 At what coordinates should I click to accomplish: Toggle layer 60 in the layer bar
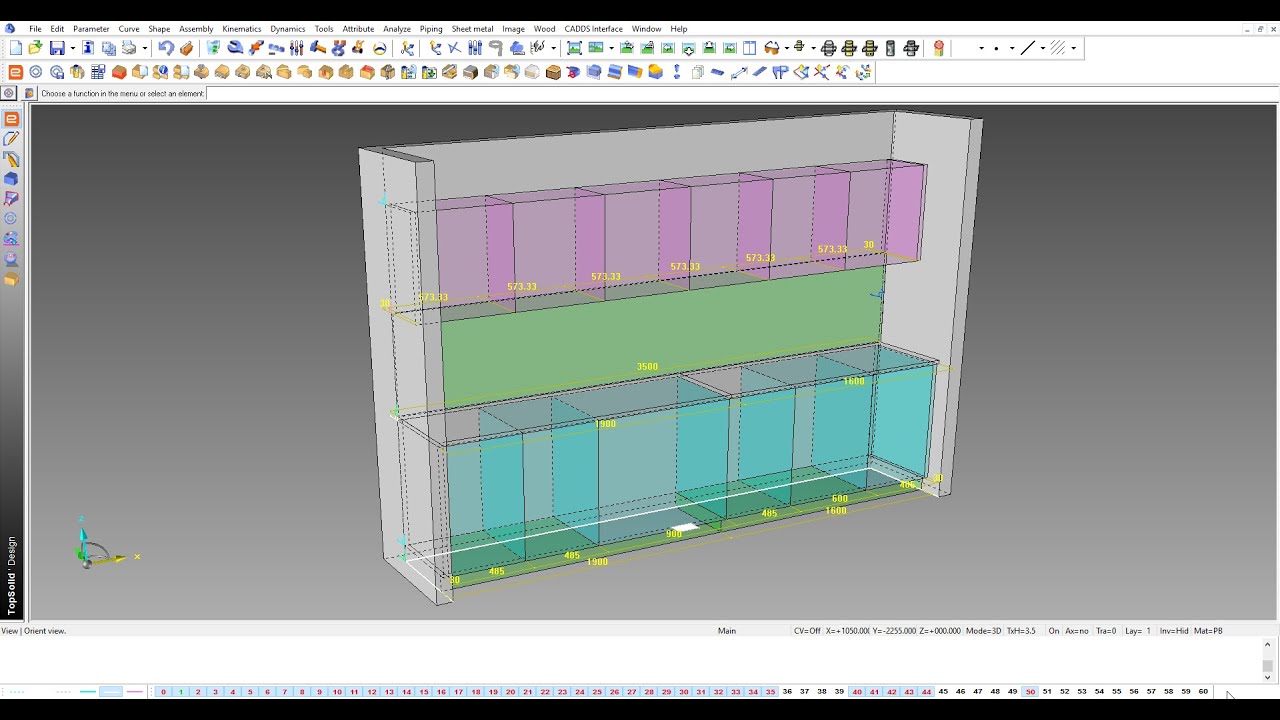point(1203,691)
